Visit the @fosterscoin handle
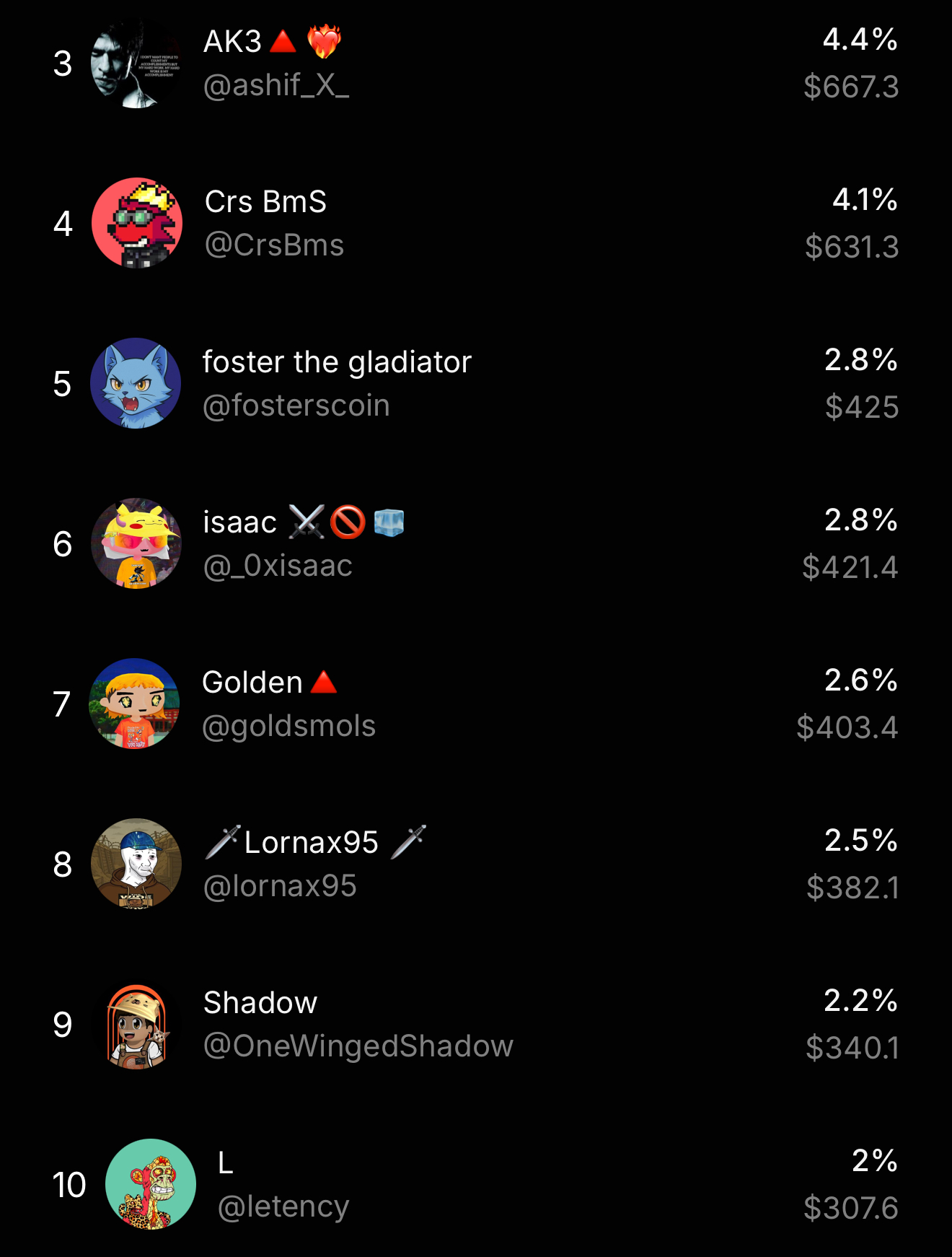Image resolution: width=952 pixels, height=1257 pixels. click(x=296, y=406)
